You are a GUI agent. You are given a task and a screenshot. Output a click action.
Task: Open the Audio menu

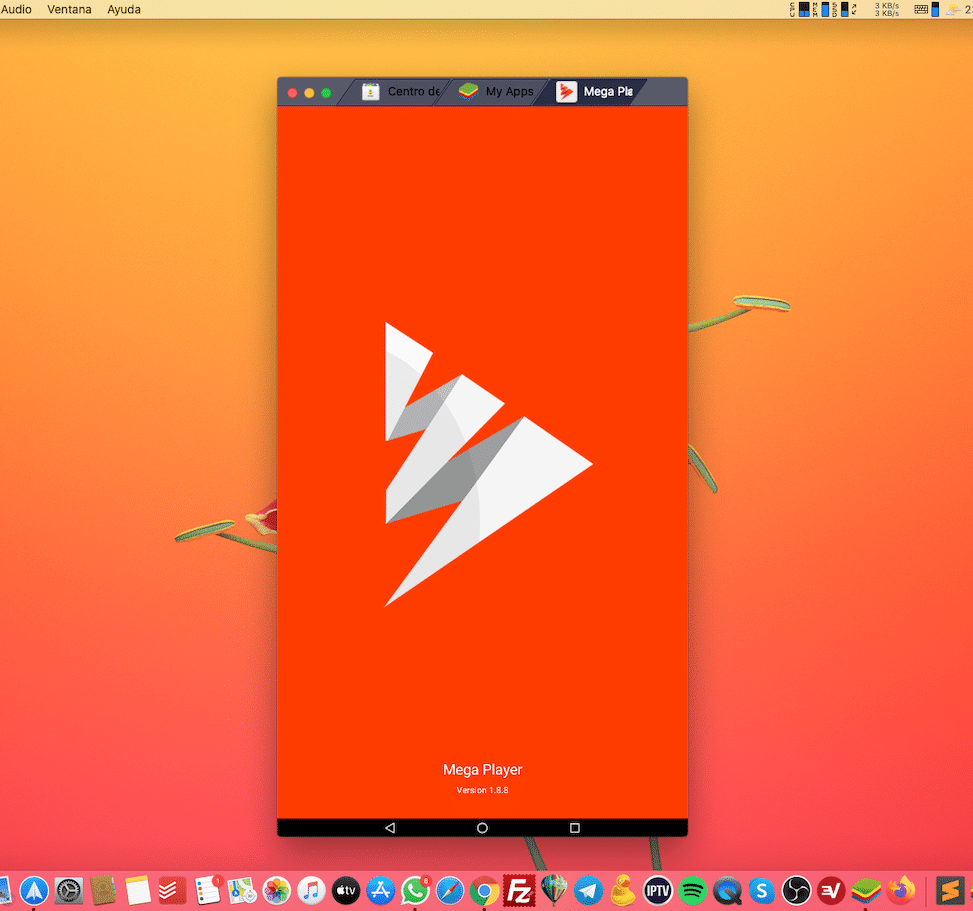16,10
